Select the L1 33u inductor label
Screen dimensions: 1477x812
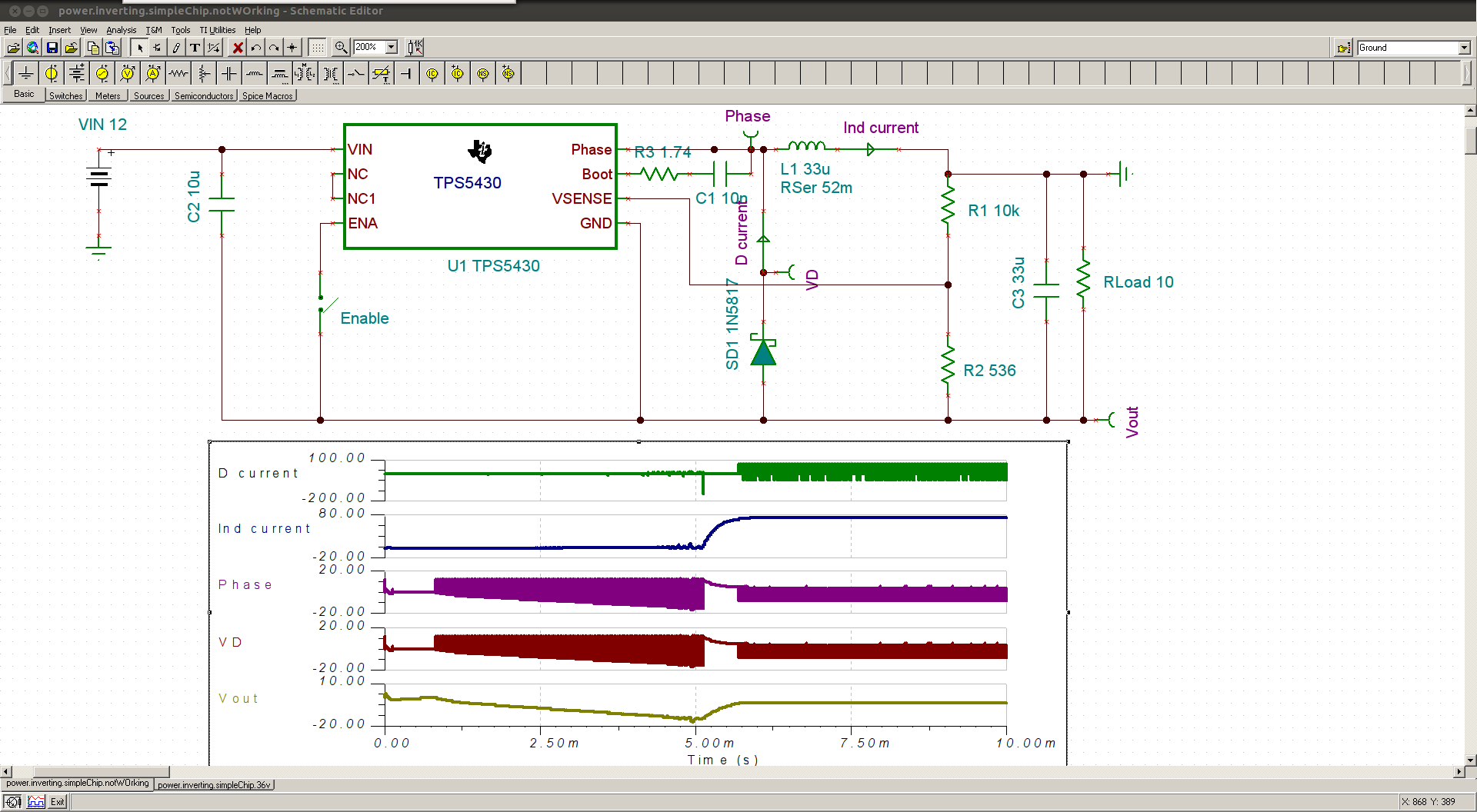pos(805,169)
